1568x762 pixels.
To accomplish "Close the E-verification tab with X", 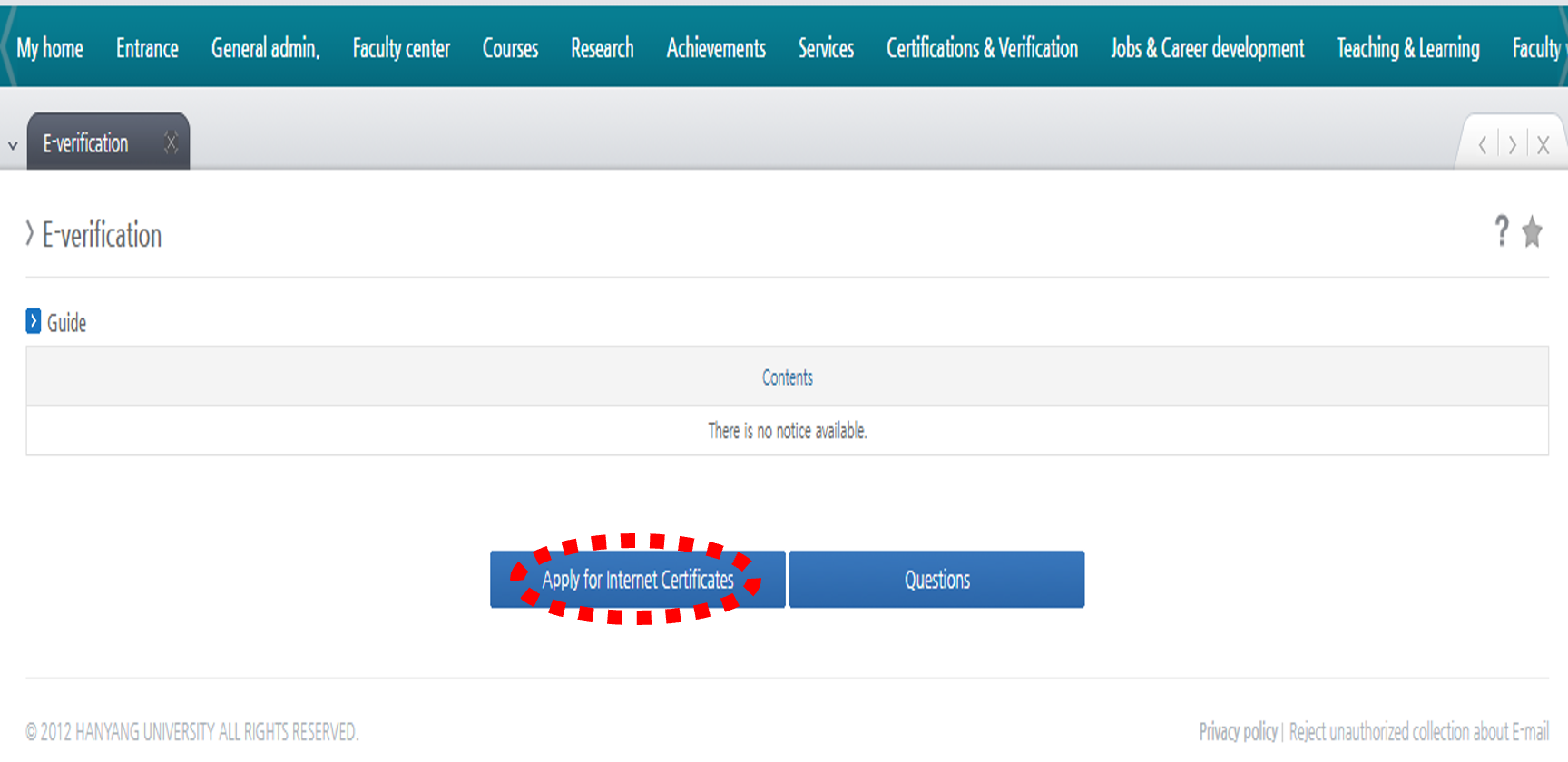I will coord(171,142).
